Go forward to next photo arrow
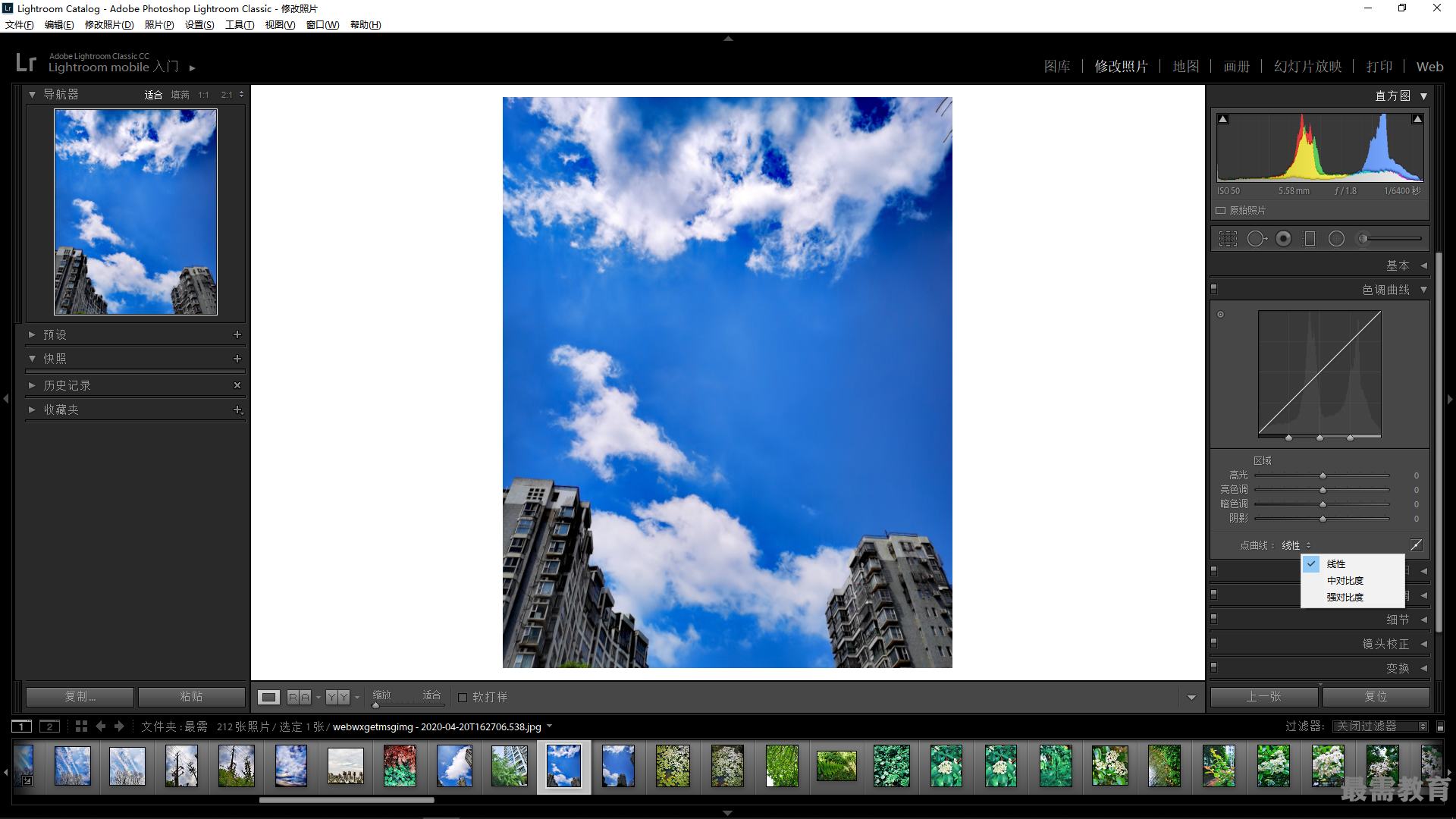Screen dimensions: 1456x819 tap(119, 726)
